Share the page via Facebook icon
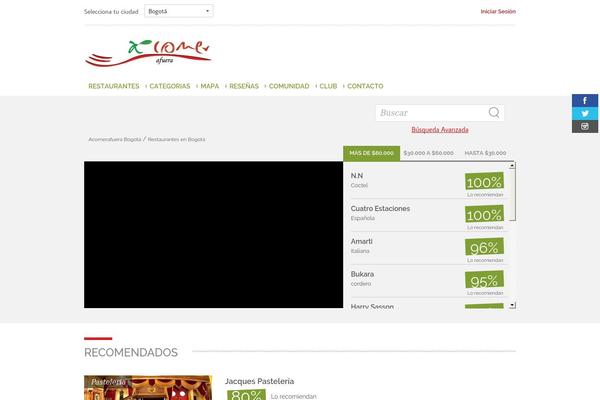The image size is (600, 400). point(585,100)
